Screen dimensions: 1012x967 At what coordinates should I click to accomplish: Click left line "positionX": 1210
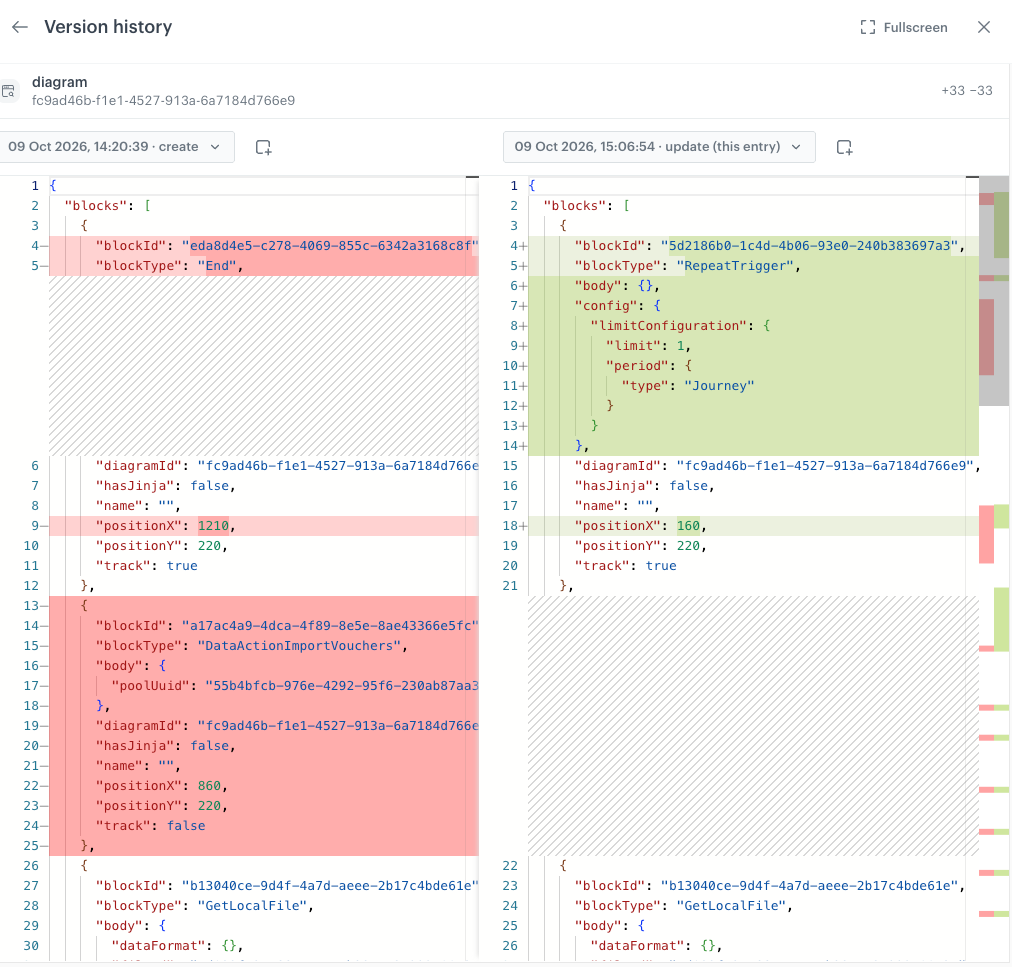pos(166,526)
